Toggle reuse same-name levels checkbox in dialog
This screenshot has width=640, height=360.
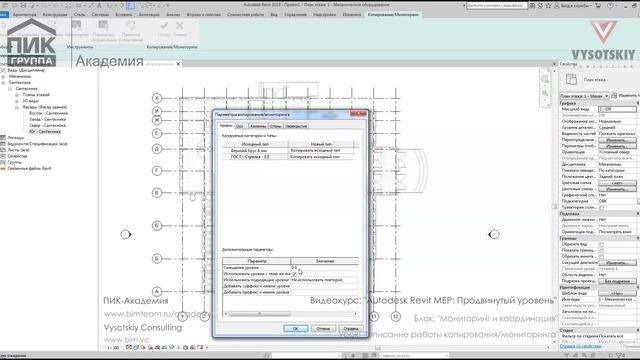click(x=294, y=274)
